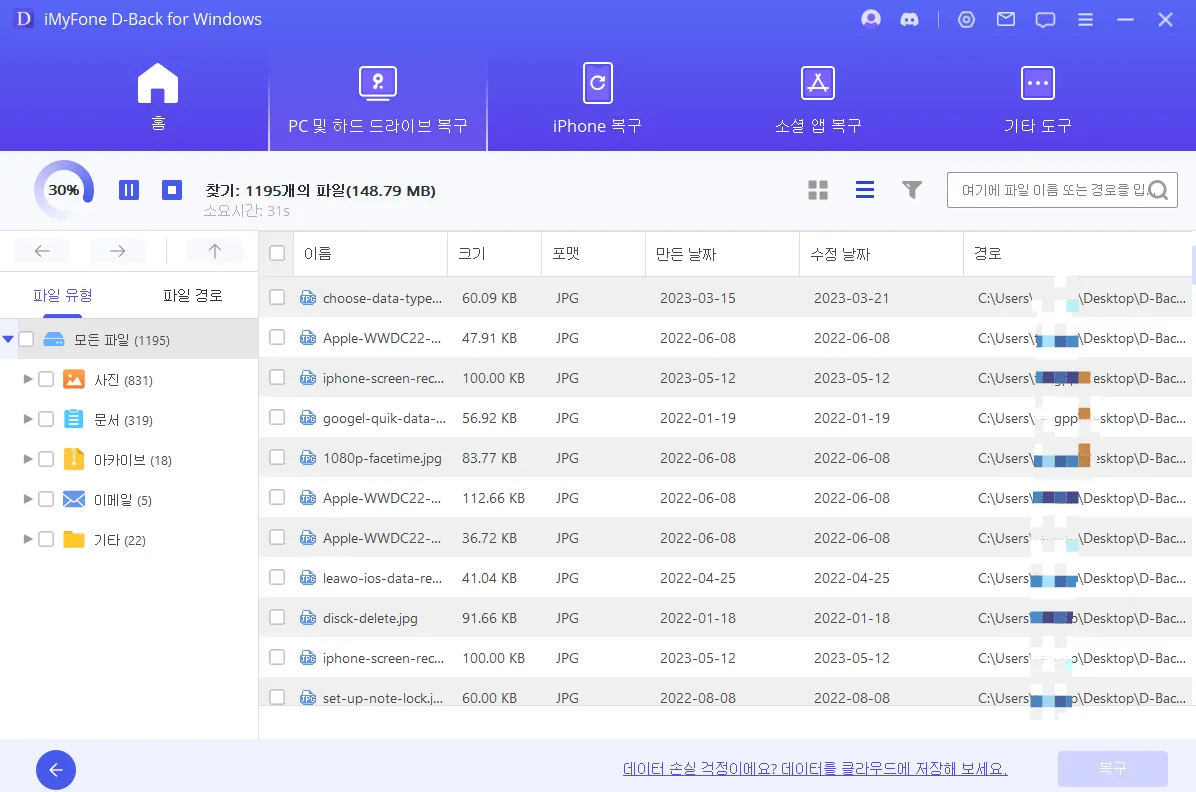
Task: Click the 이메일 envelope icon
Action: click(x=73, y=500)
